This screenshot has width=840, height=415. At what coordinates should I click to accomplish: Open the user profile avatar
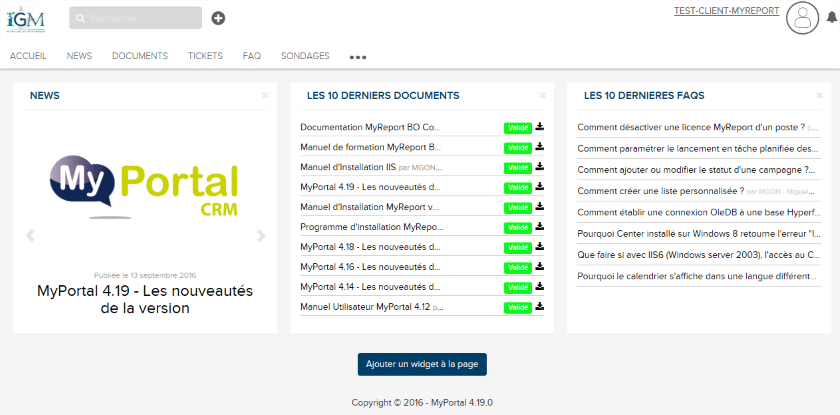pyautogui.click(x=802, y=18)
